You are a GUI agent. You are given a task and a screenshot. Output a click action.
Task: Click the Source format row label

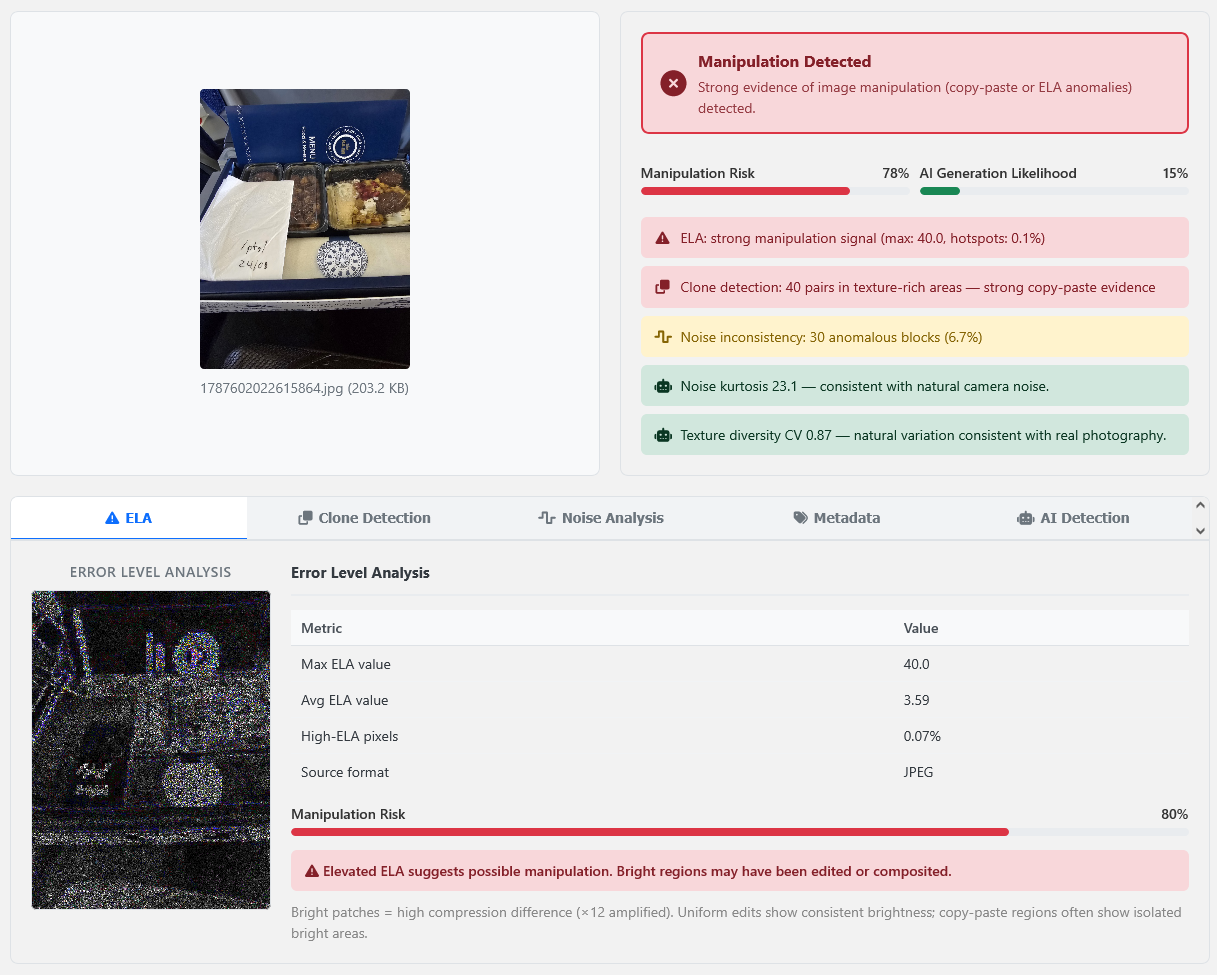(345, 772)
